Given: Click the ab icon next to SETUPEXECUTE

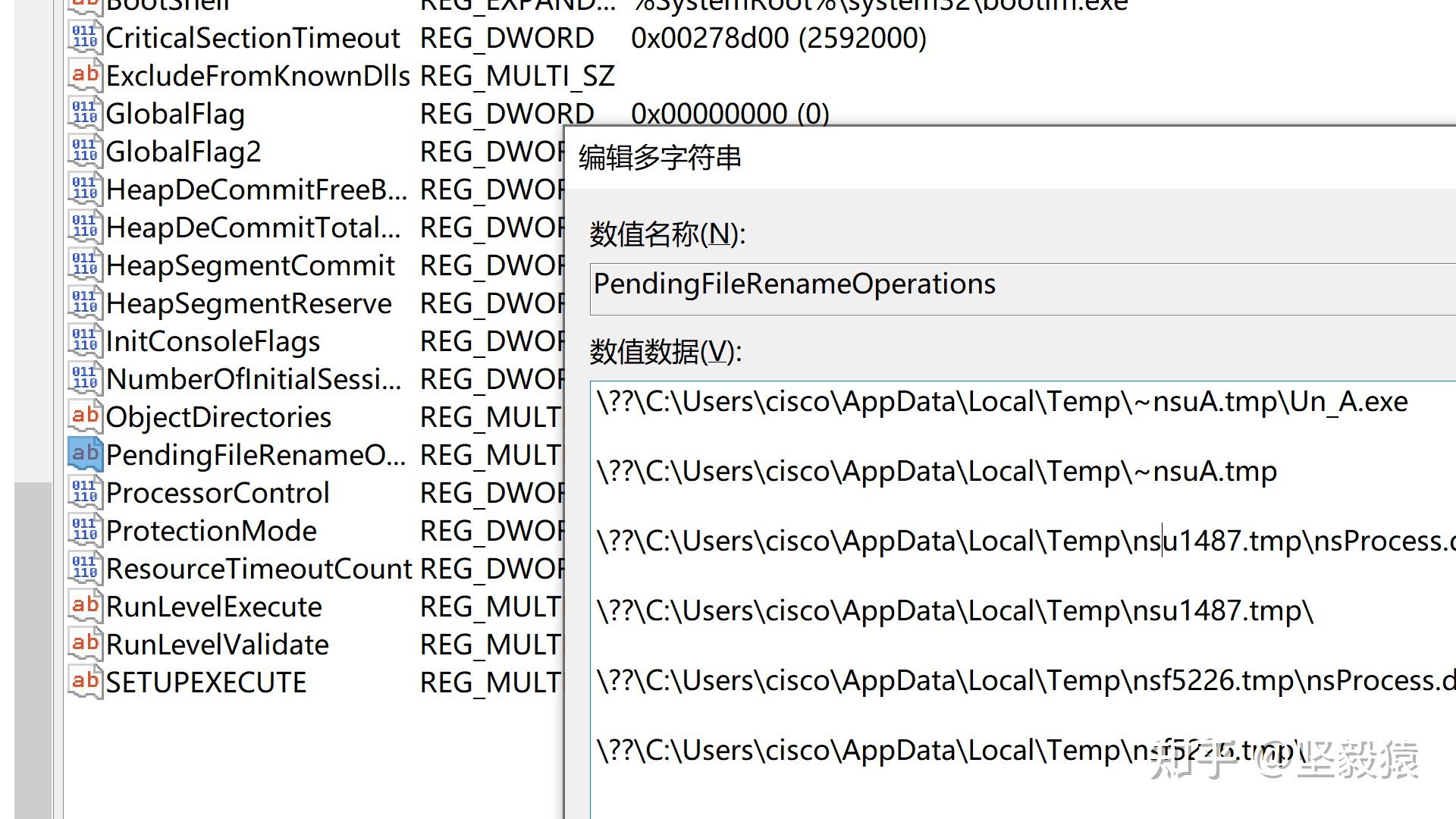Looking at the screenshot, I should click(84, 681).
